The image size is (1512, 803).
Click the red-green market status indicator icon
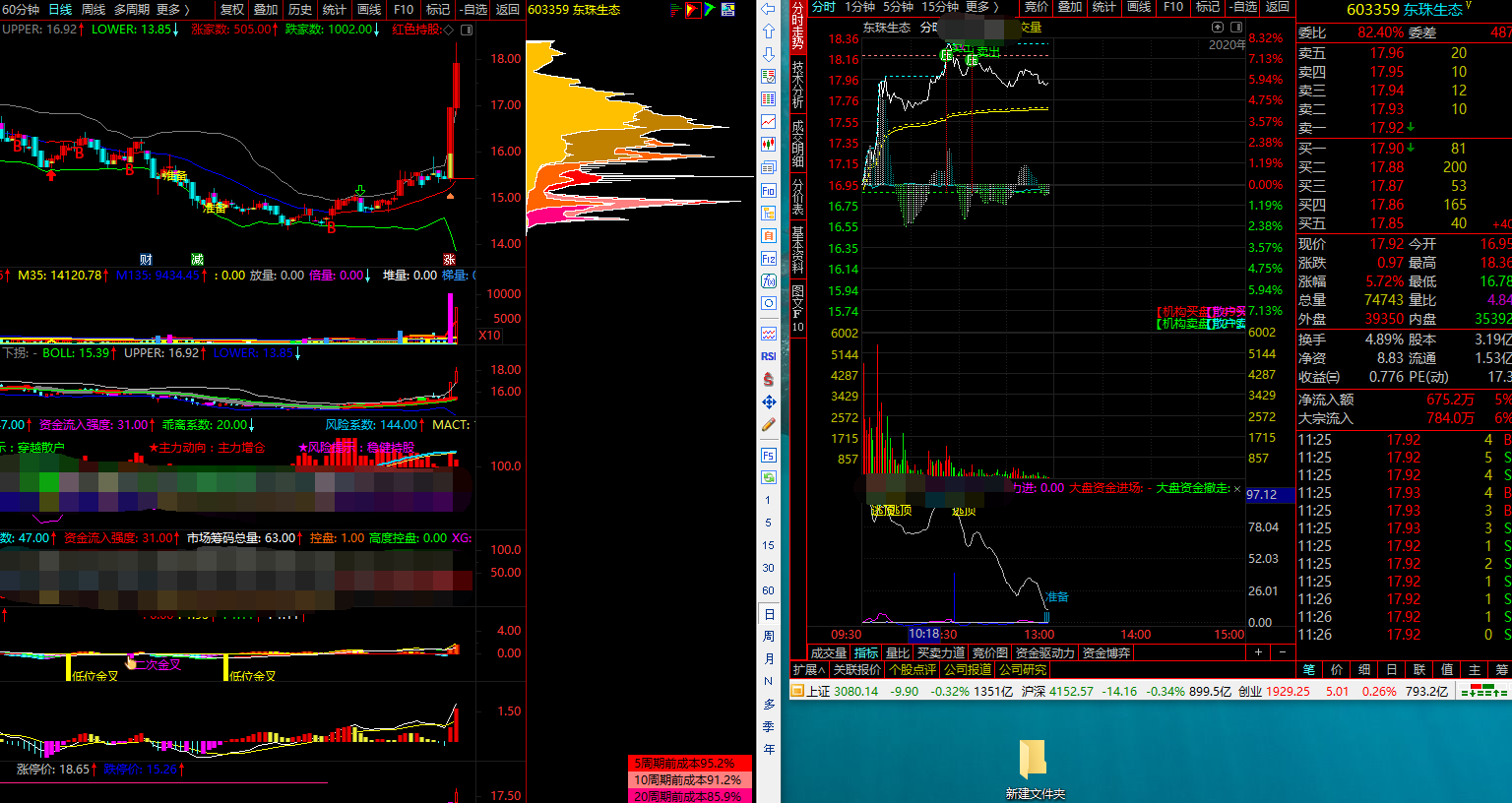tap(1483, 691)
